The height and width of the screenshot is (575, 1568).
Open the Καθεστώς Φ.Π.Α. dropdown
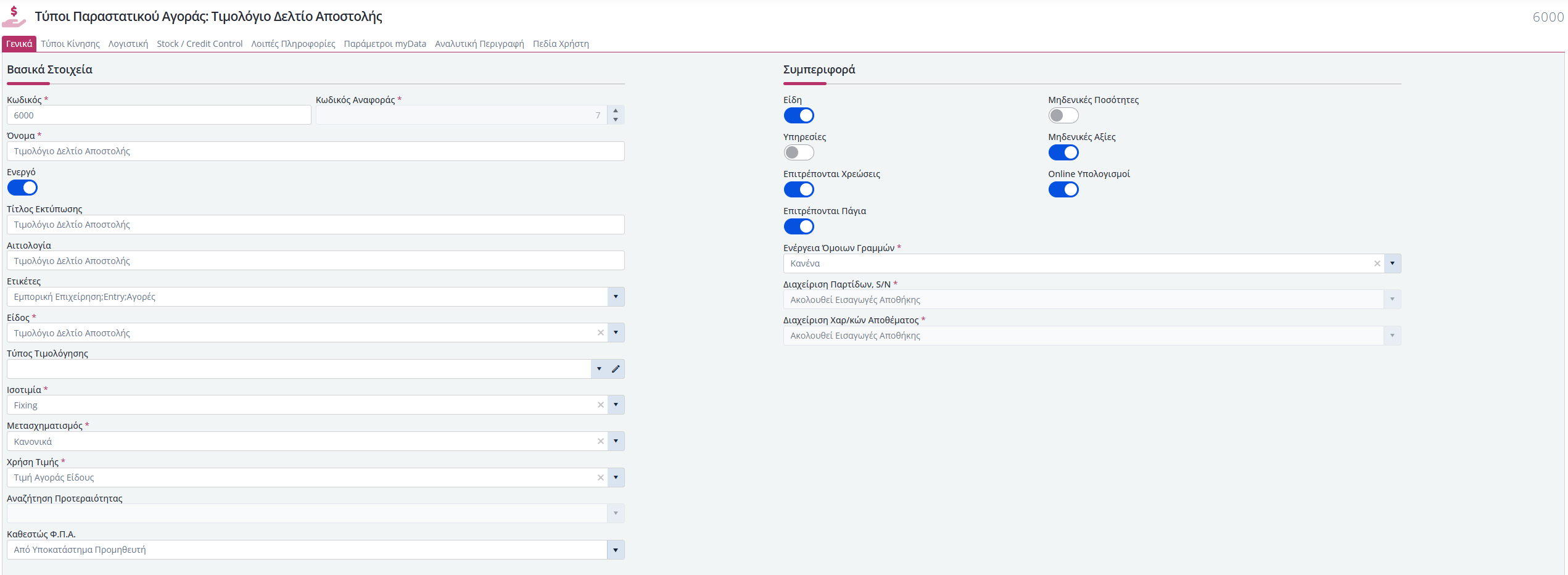(x=616, y=550)
